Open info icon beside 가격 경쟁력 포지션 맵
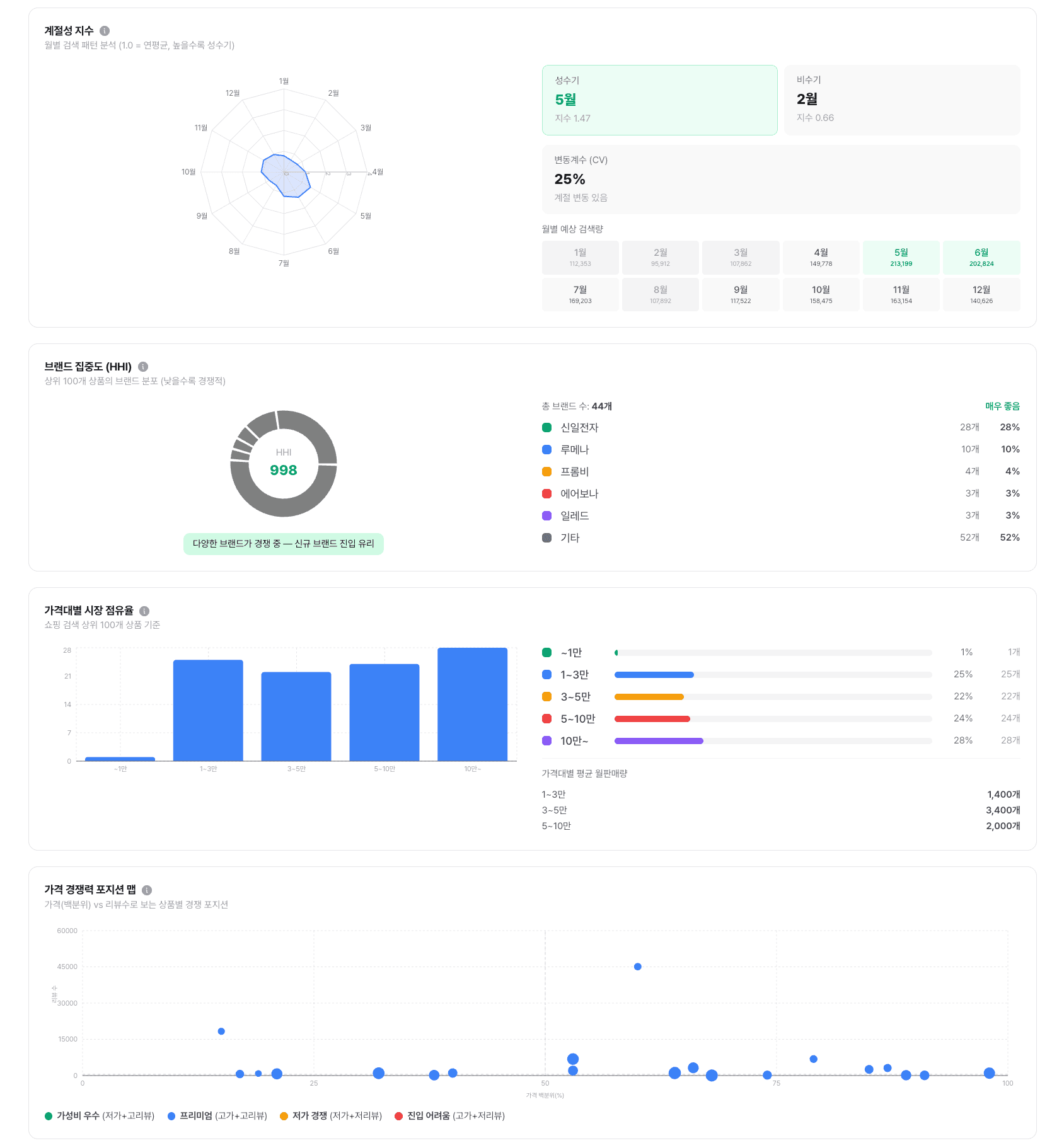 click(x=147, y=890)
